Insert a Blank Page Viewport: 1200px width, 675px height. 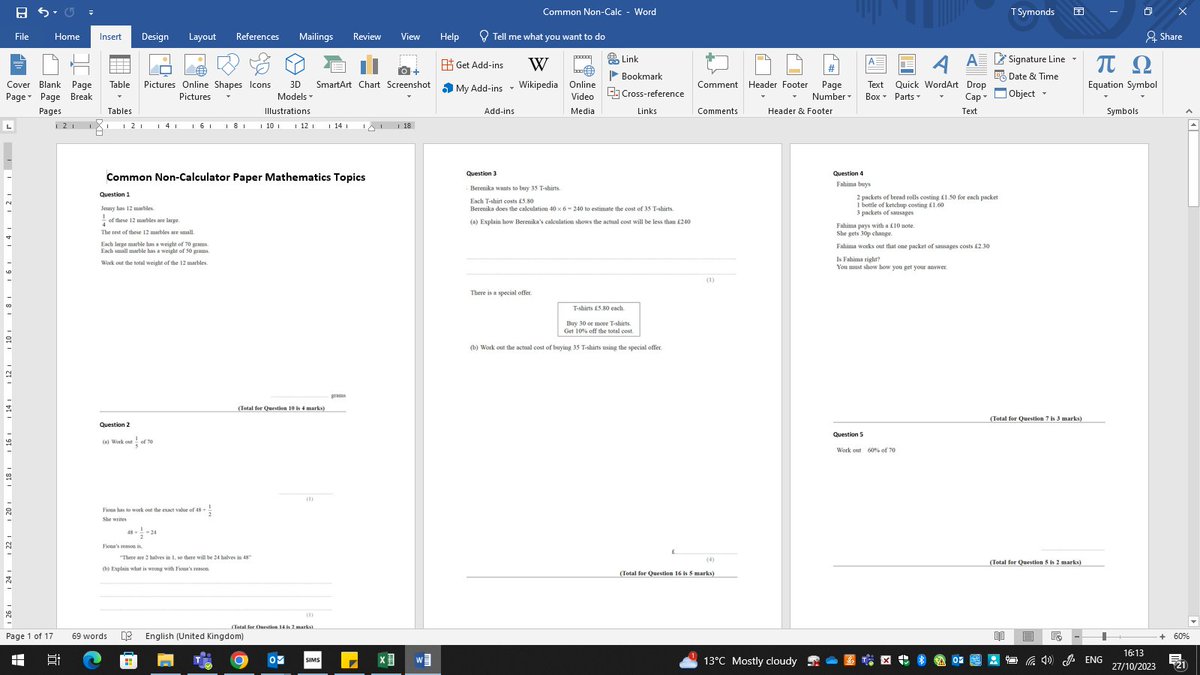[x=50, y=78]
